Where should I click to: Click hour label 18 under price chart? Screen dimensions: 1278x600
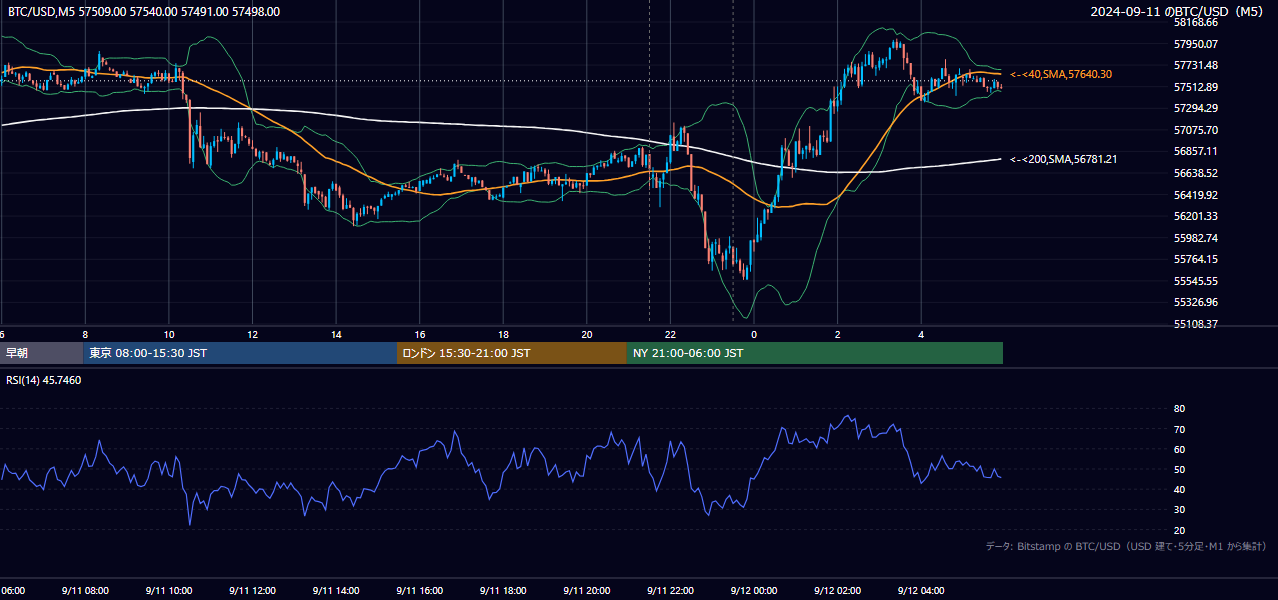[x=504, y=335]
